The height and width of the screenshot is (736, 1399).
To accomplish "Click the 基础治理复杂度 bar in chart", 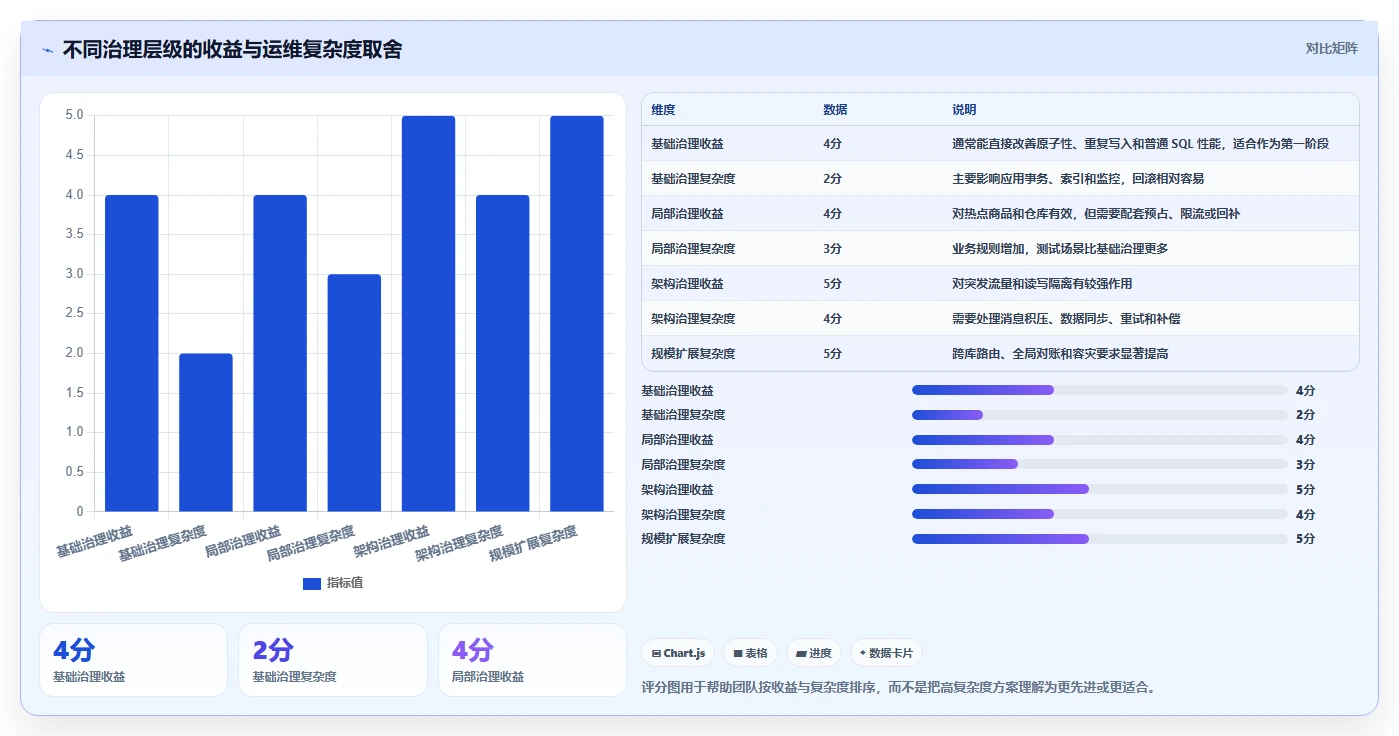I will 206,432.
